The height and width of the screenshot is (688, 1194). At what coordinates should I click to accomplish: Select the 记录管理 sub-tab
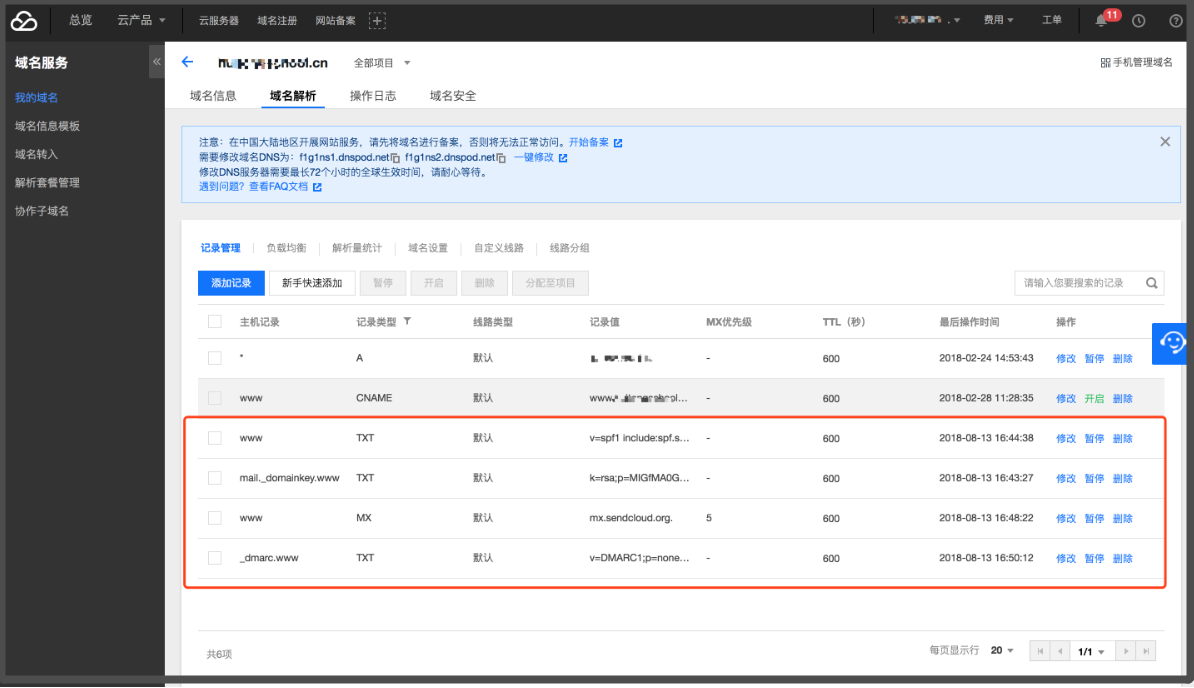click(x=220, y=248)
